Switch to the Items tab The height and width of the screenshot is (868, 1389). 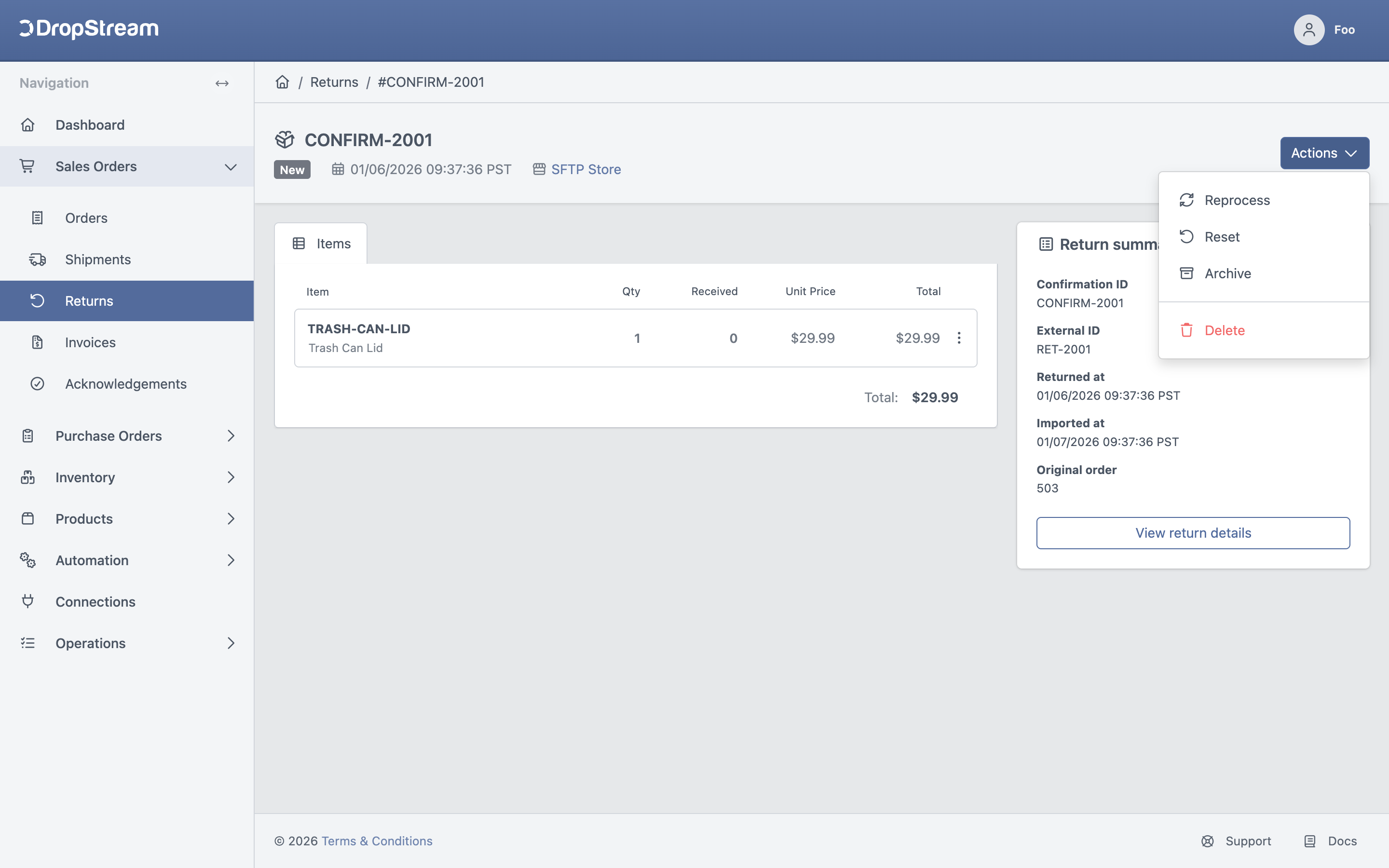[321, 244]
